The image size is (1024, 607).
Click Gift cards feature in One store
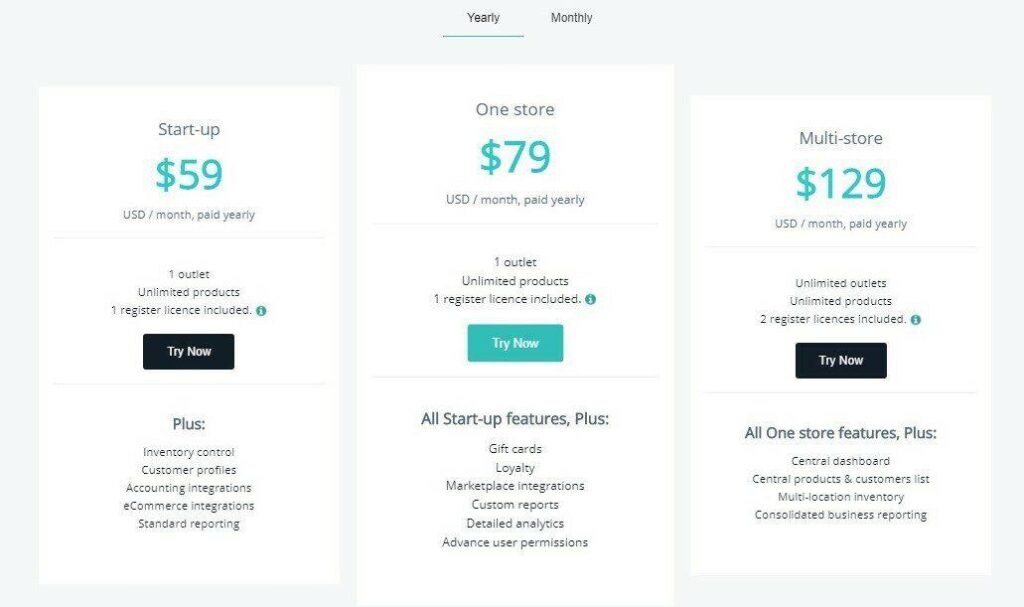515,449
